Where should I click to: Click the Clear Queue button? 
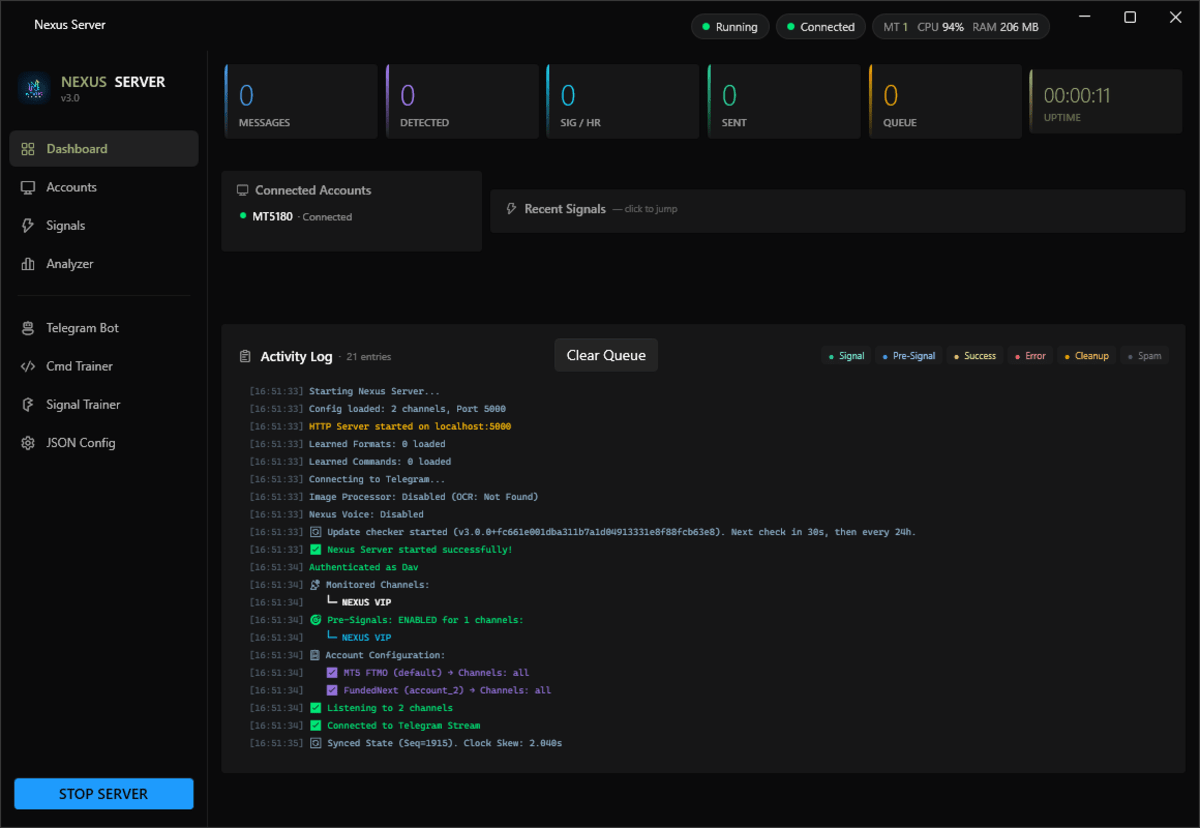(606, 355)
